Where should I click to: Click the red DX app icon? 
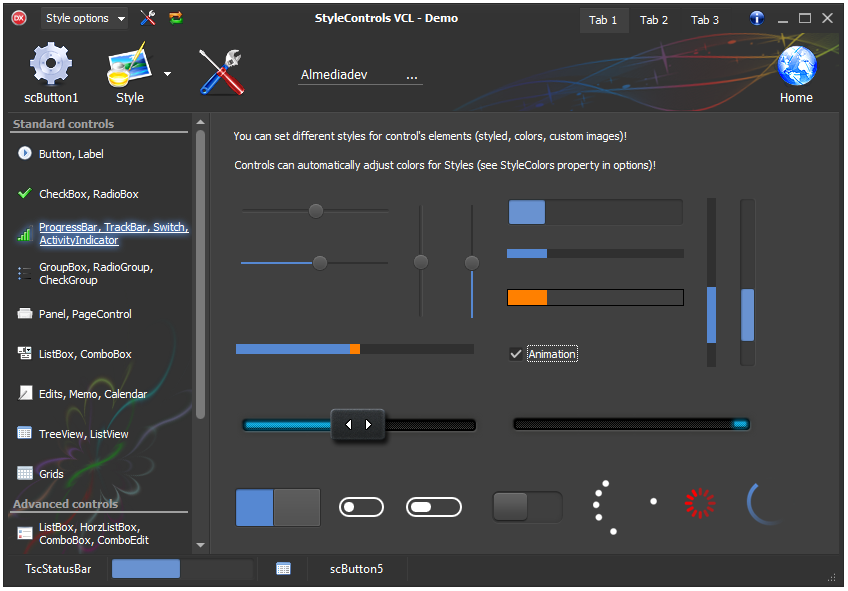[x=19, y=18]
